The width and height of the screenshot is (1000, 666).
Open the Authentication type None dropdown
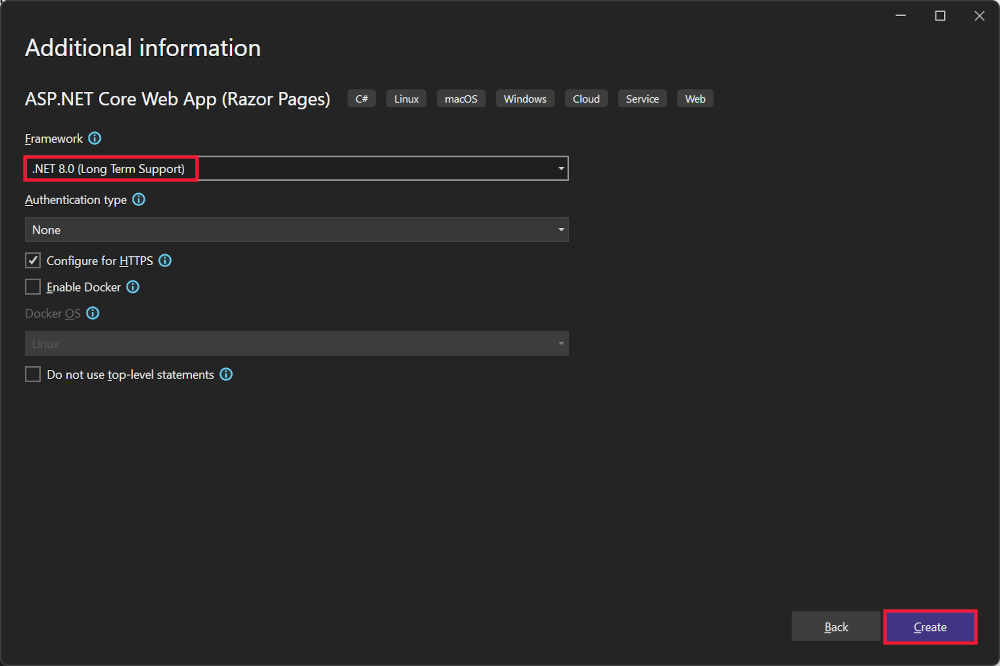coord(297,230)
